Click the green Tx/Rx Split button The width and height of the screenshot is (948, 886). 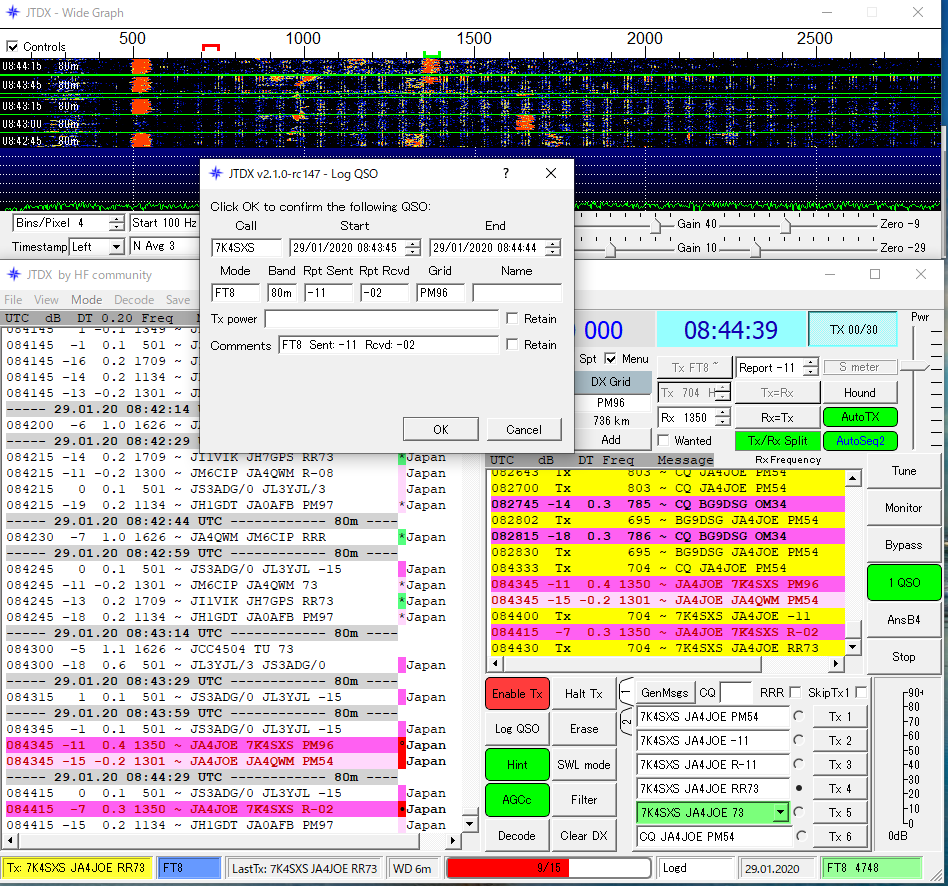pos(777,441)
